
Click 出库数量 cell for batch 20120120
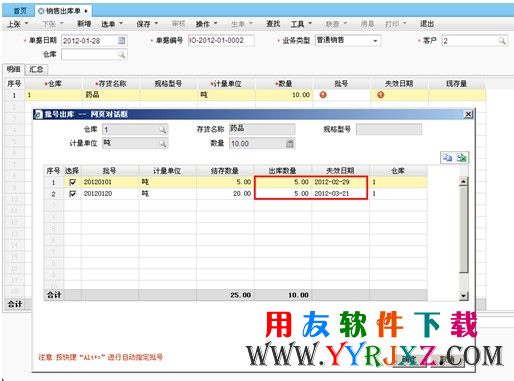[283, 194]
